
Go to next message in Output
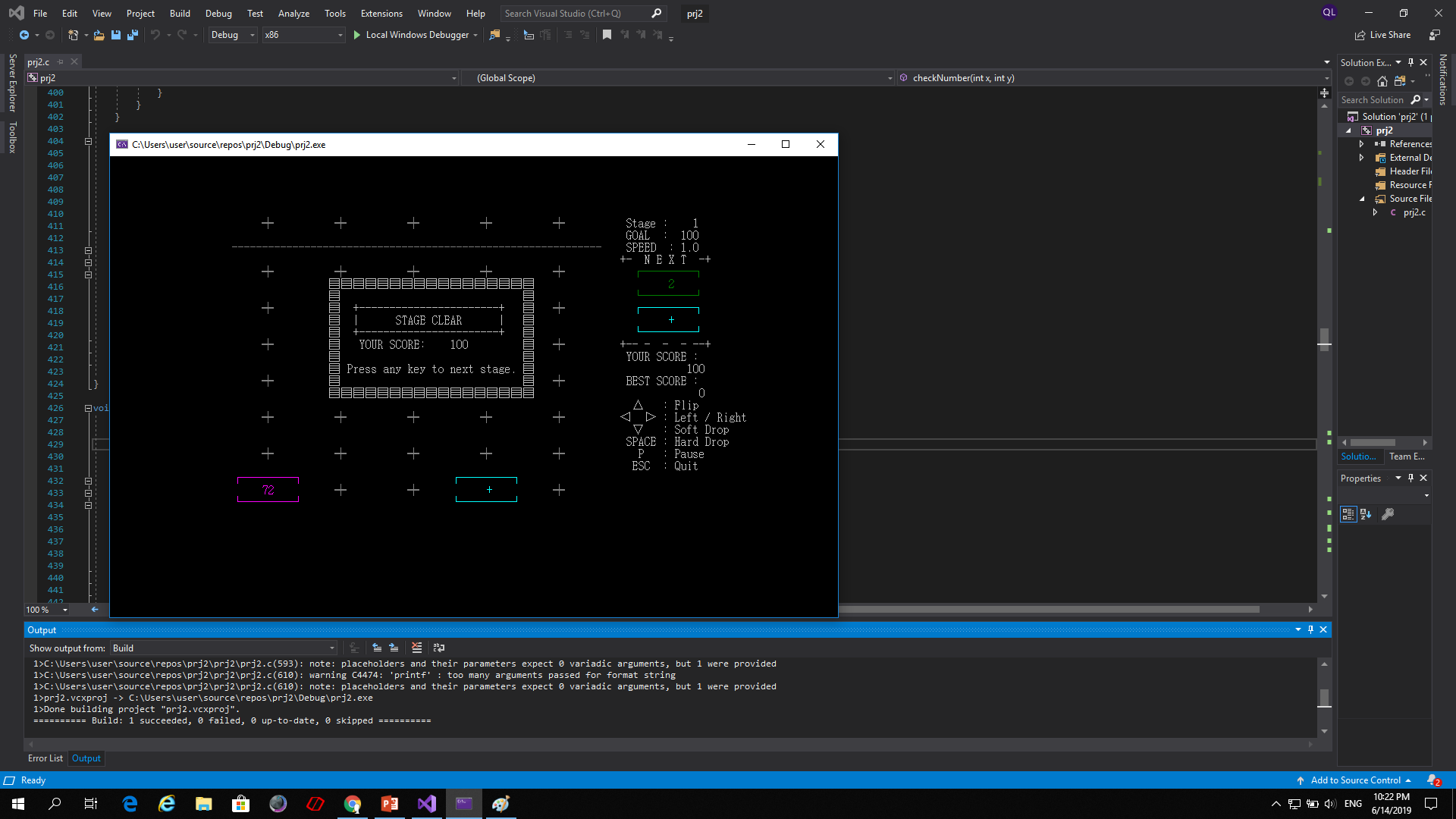[x=394, y=648]
